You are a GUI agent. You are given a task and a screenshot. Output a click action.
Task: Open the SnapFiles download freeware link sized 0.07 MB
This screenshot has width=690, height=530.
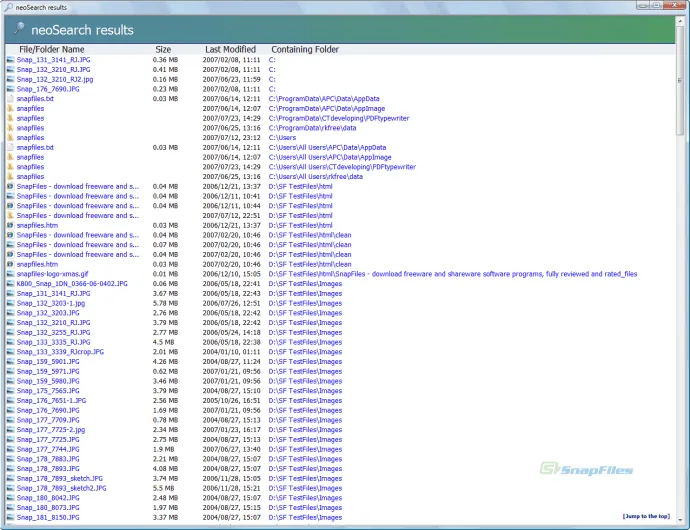[77, 245]
